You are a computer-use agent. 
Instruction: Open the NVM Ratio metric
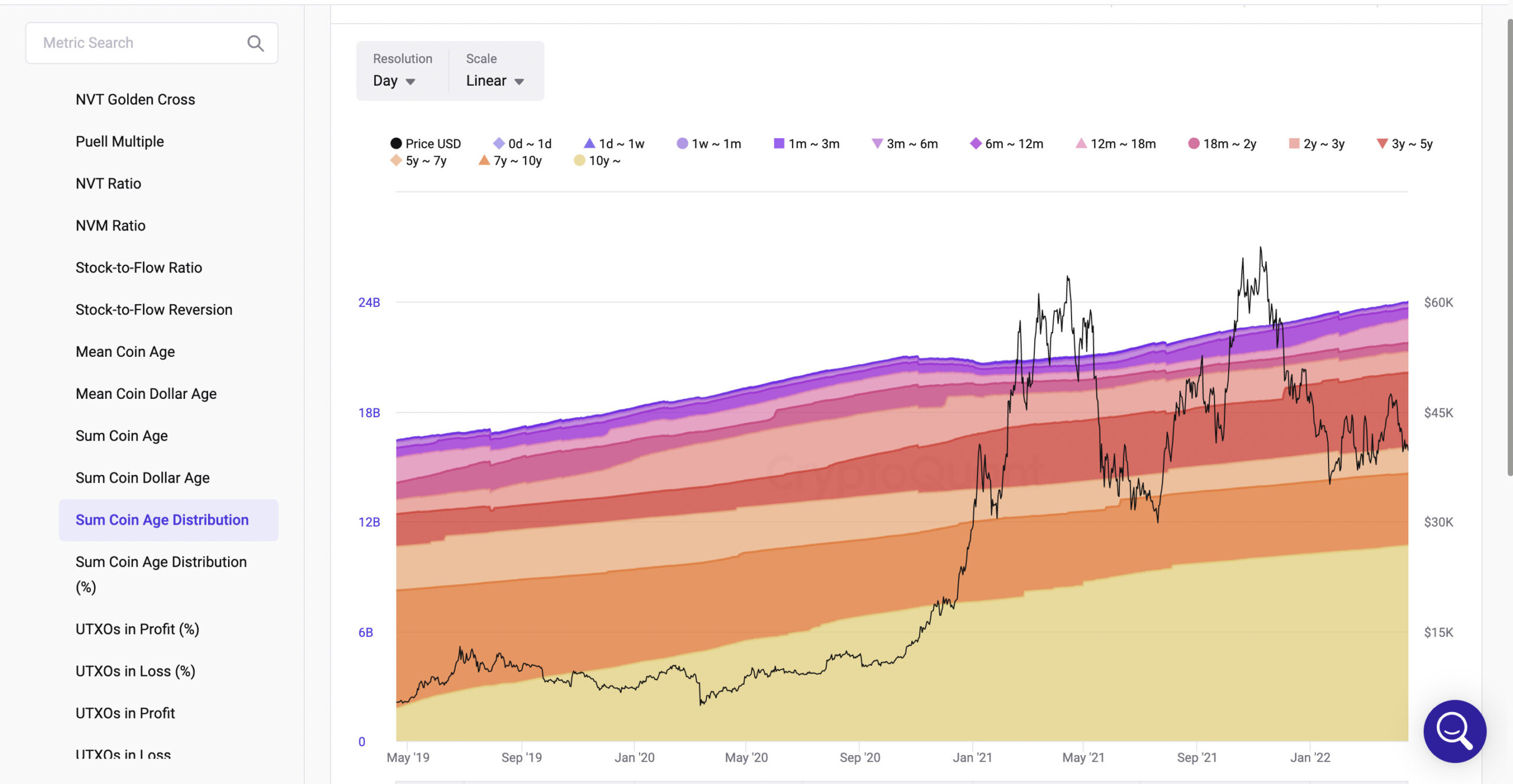click(x=111, y=225)
